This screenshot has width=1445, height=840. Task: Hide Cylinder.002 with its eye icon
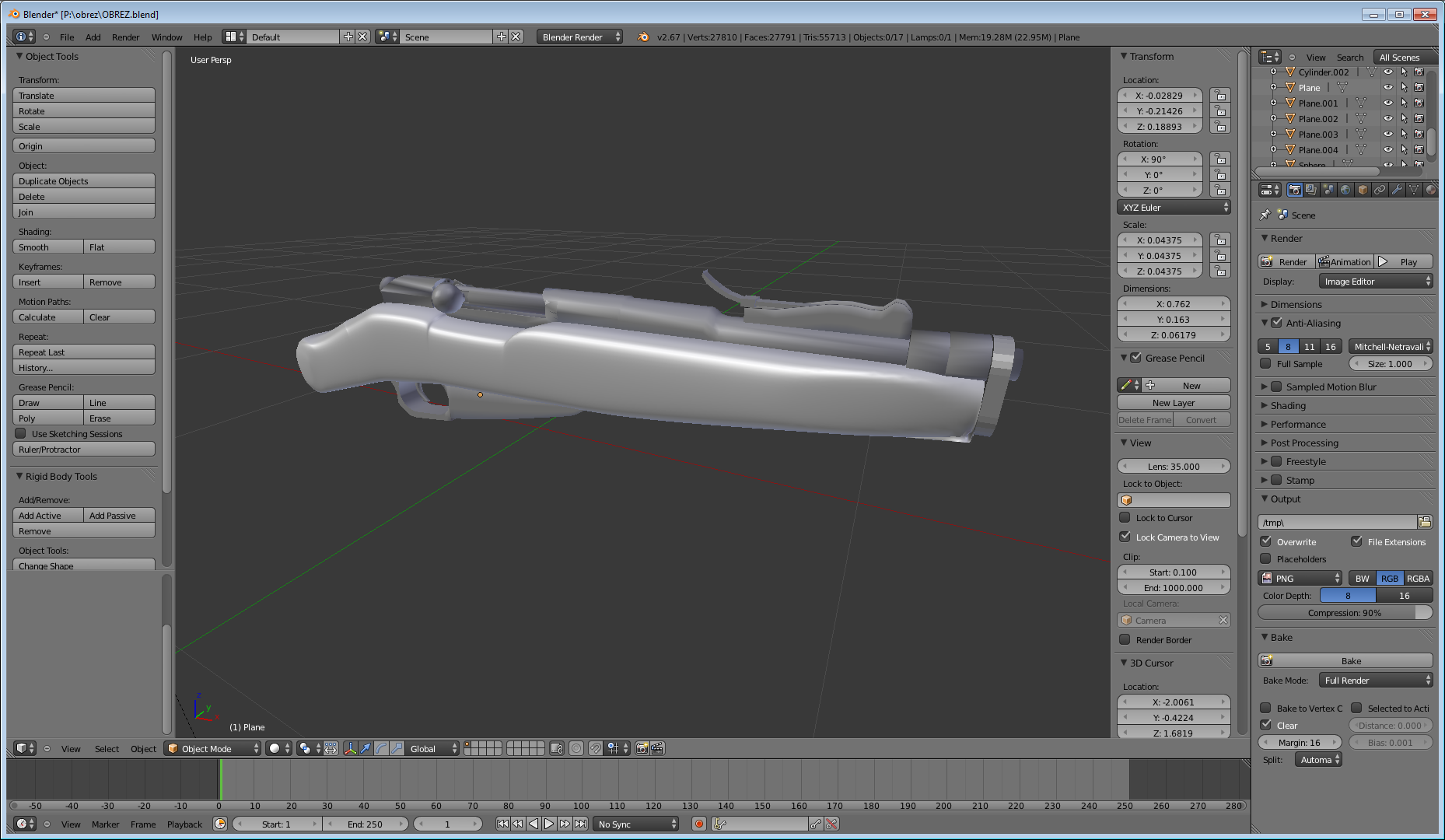pos(1388,72)
